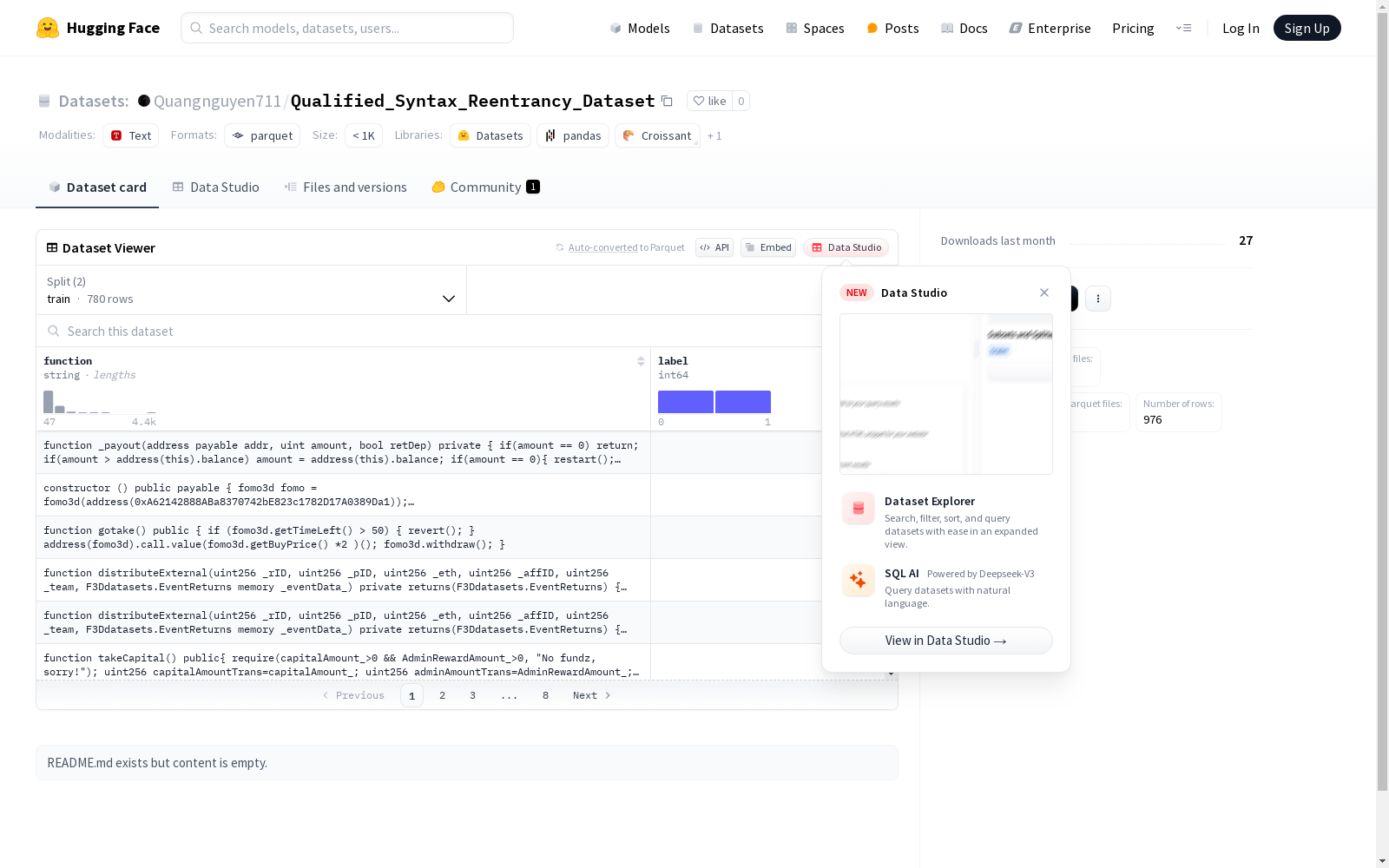Like this dataset with the heart button
1389x868 pixels.
709,101
